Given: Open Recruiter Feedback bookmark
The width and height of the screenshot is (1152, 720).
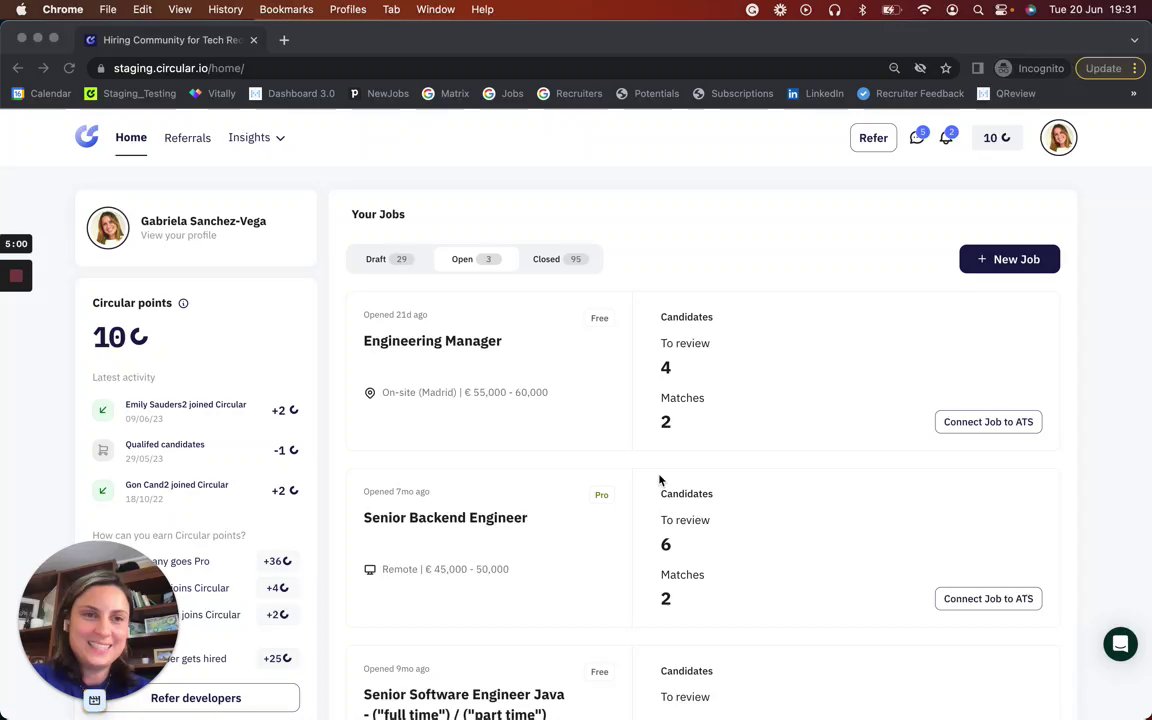Looking at the screenshot, I should [911, 93].
